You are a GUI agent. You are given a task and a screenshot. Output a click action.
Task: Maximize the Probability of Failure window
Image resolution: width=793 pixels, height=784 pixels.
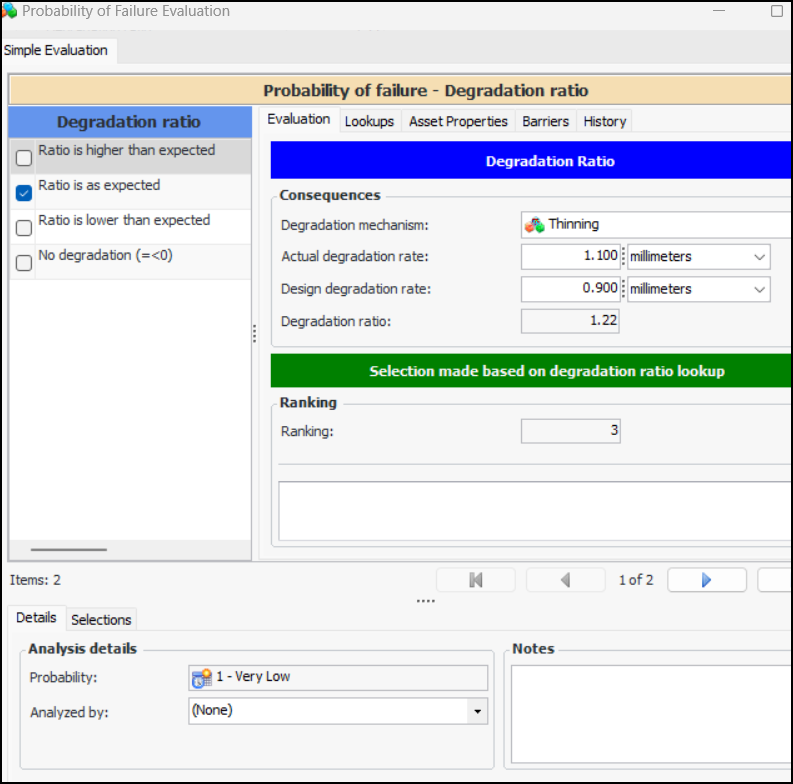point(777,12)
